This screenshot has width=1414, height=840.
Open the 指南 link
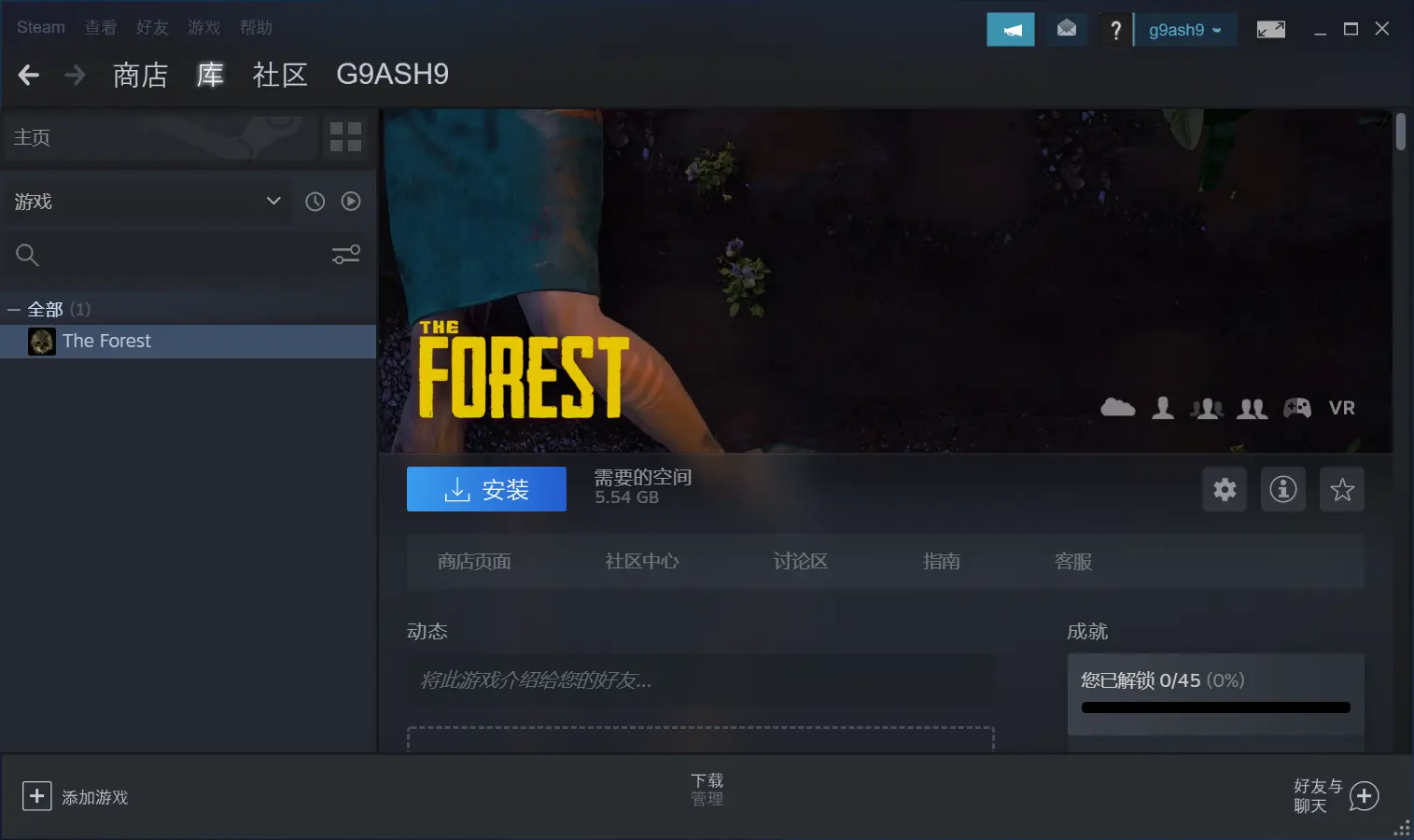coord(942,562)
